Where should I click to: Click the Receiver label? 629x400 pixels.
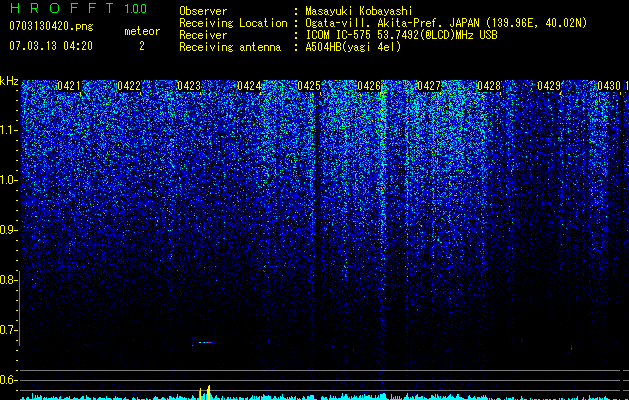coord(203,35)
